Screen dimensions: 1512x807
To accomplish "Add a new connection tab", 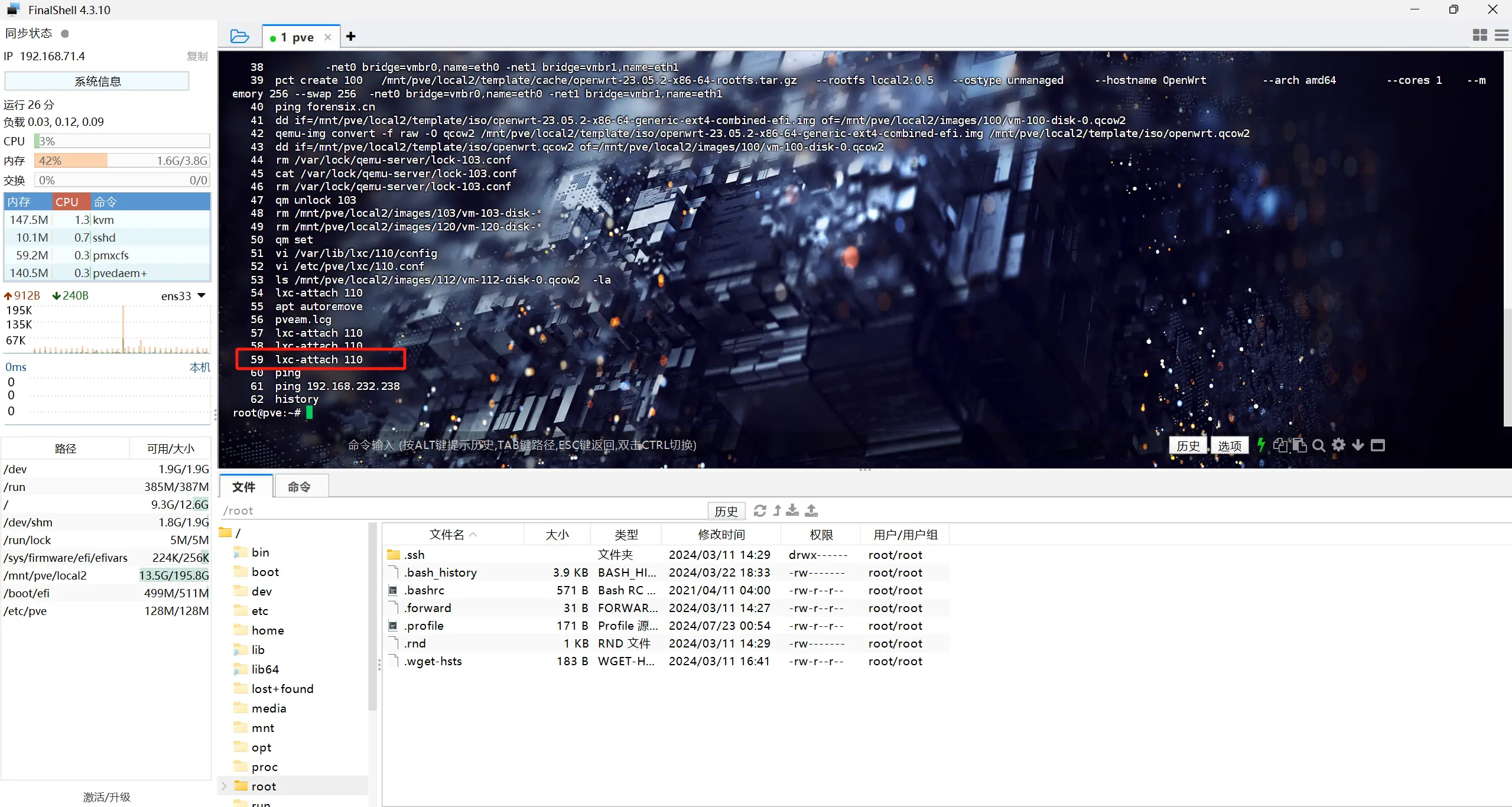I will pyautogui.click(x=351, y=37).
